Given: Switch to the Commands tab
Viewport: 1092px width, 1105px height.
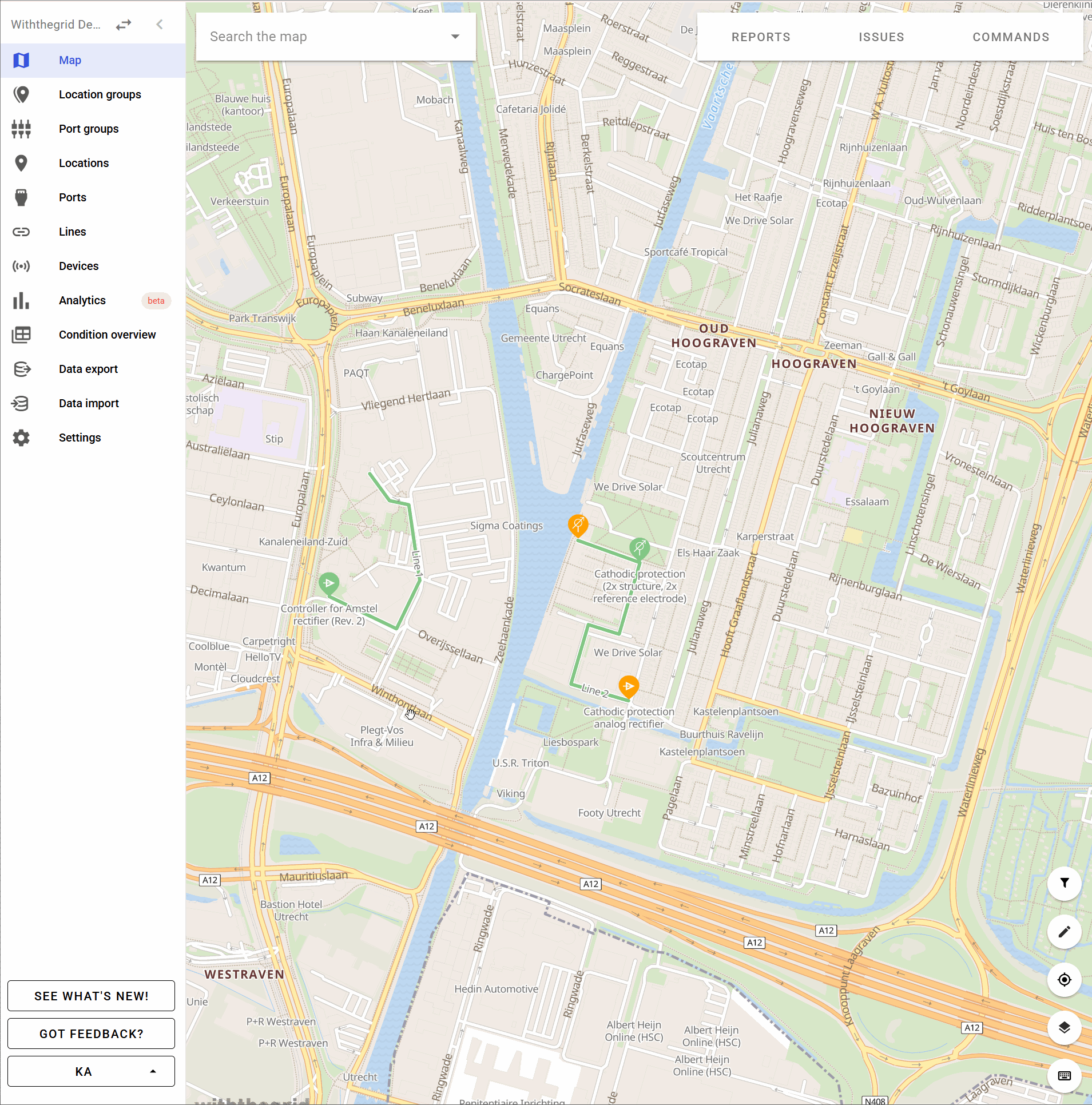Looking at the screenshot, I should [1010, 37].
